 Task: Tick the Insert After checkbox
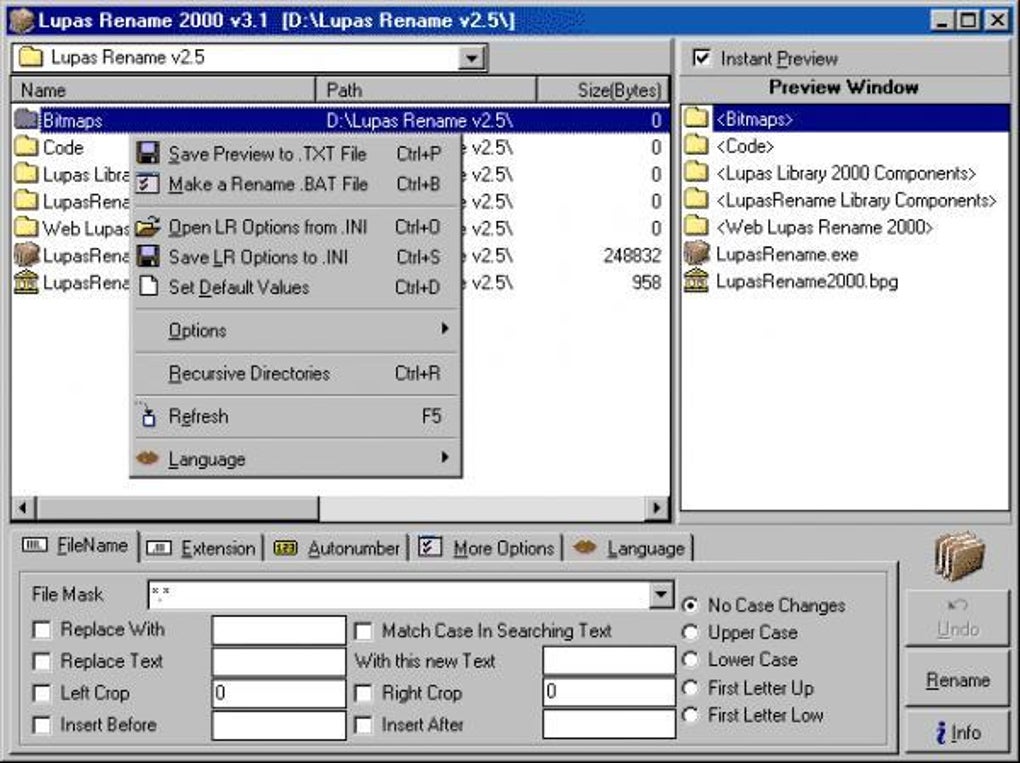(363, 725)
